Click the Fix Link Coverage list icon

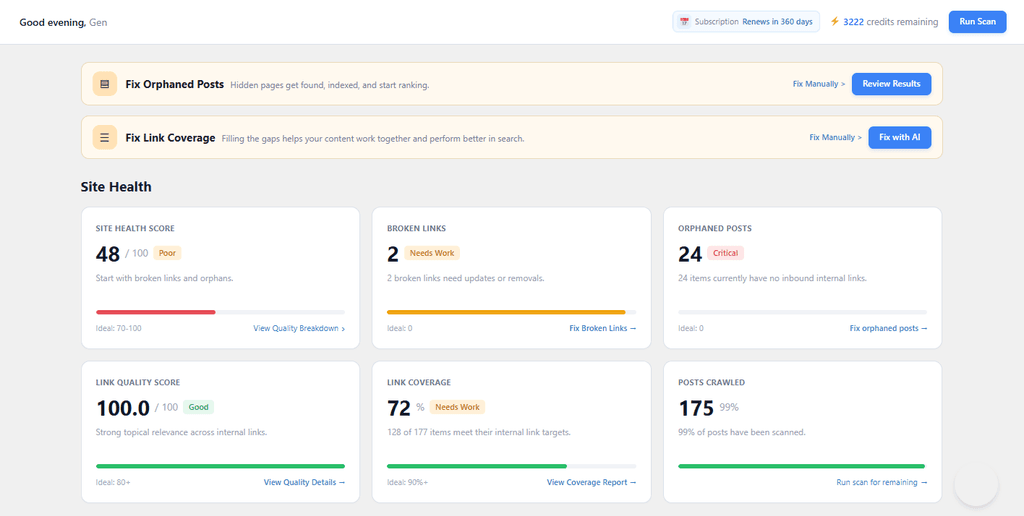click(104, 137)
